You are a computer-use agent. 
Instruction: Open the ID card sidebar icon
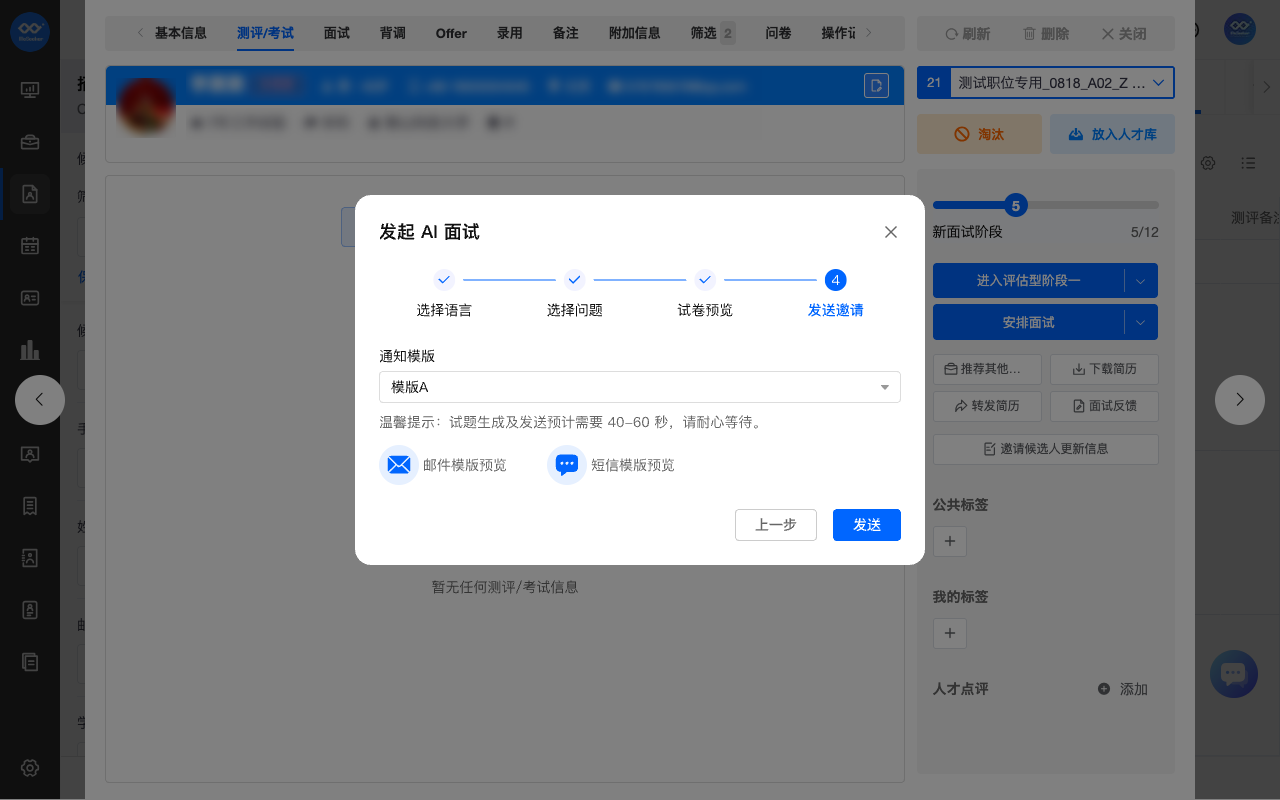click(x=30, y=298)
